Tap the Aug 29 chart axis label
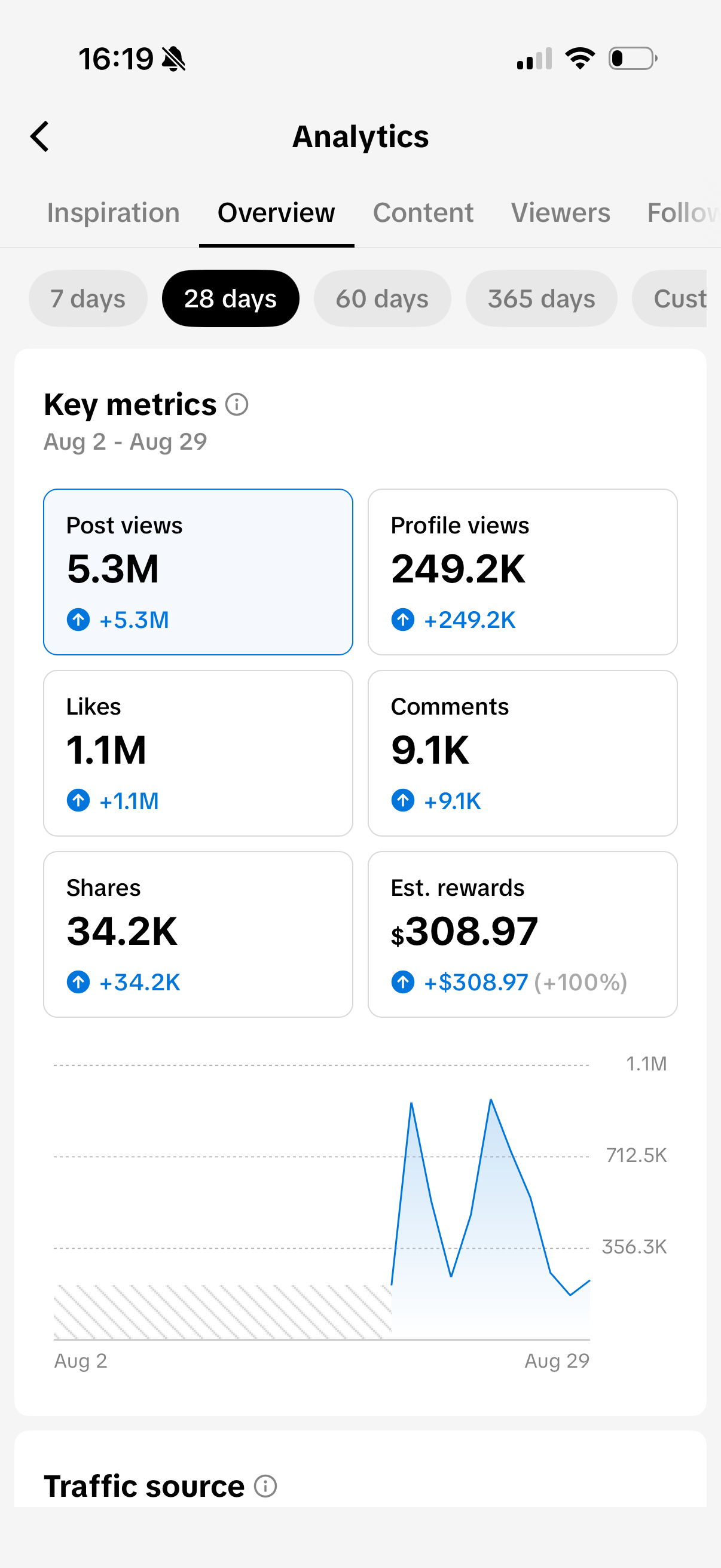This screenshot has width=721, height=1568. (x=557, y=1360)
